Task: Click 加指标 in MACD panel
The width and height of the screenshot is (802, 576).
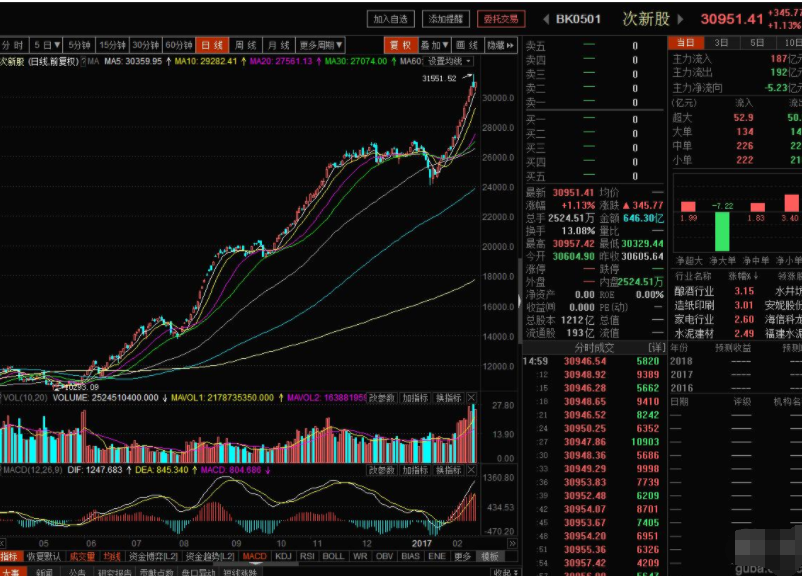Action: [415, 470]
